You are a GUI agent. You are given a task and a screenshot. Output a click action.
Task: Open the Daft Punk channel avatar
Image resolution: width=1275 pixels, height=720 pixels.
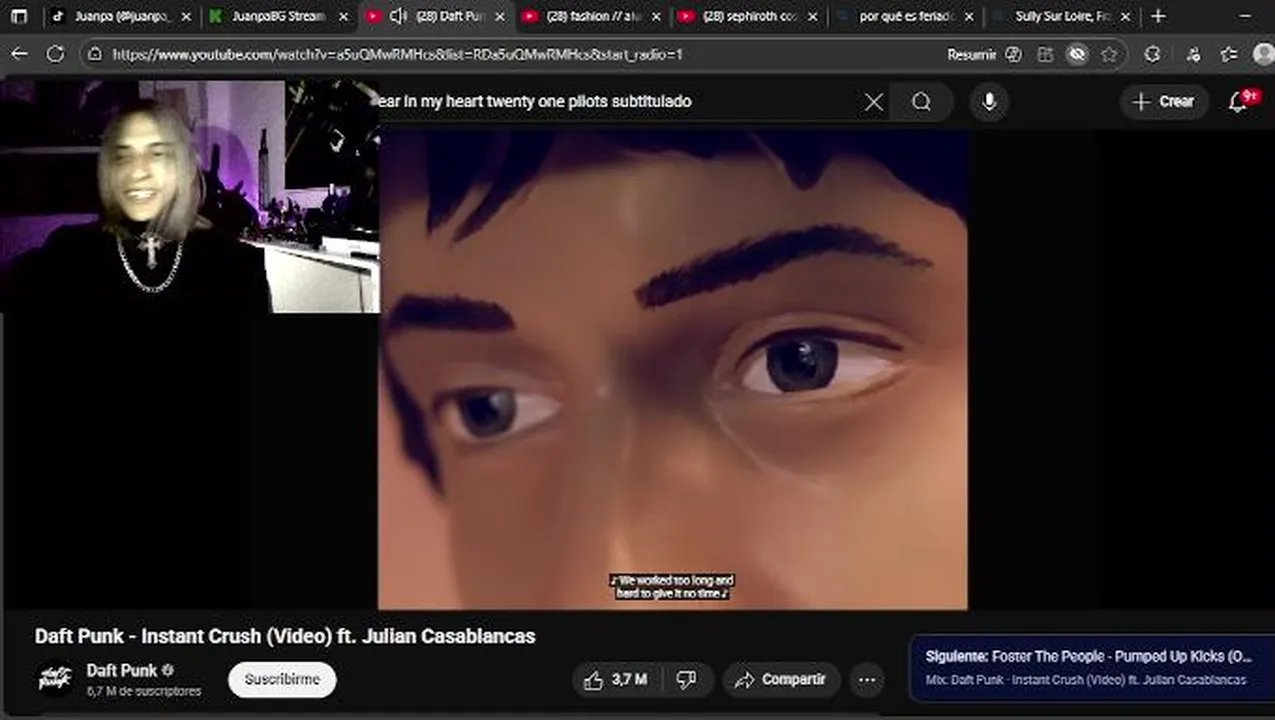click(x=55, y=678)
